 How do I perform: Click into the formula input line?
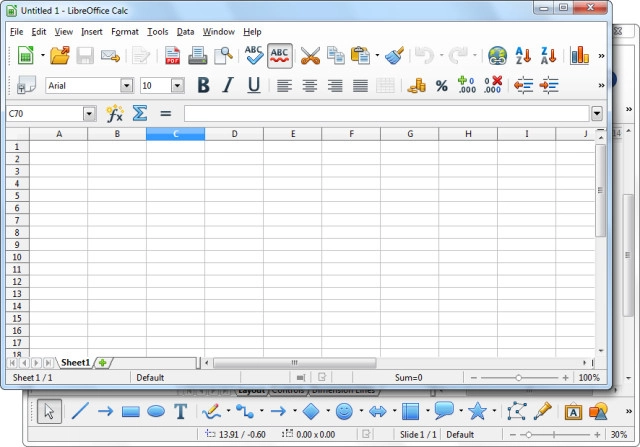pos(386,114)
